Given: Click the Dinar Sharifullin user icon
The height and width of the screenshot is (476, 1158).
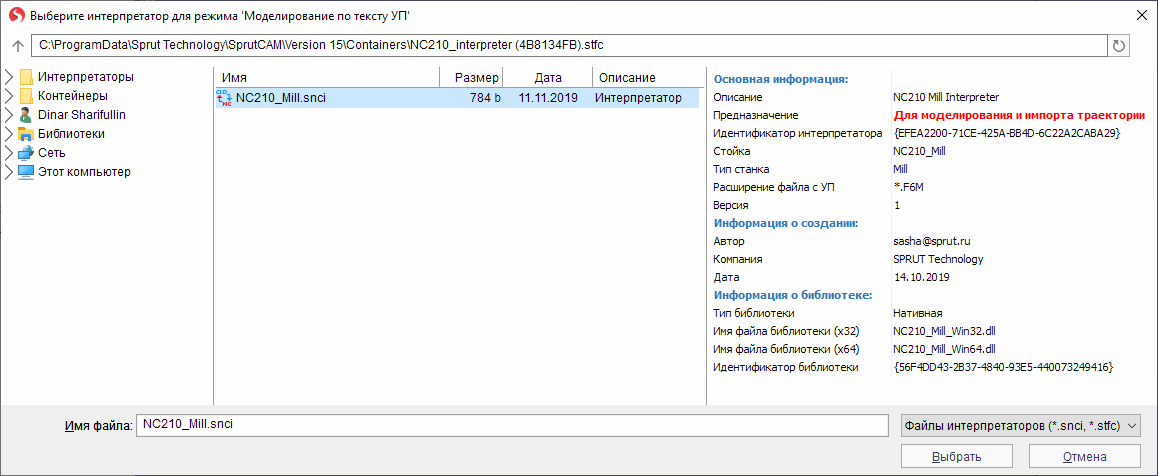Looking at the screenshot, I should tap(27, 114).
